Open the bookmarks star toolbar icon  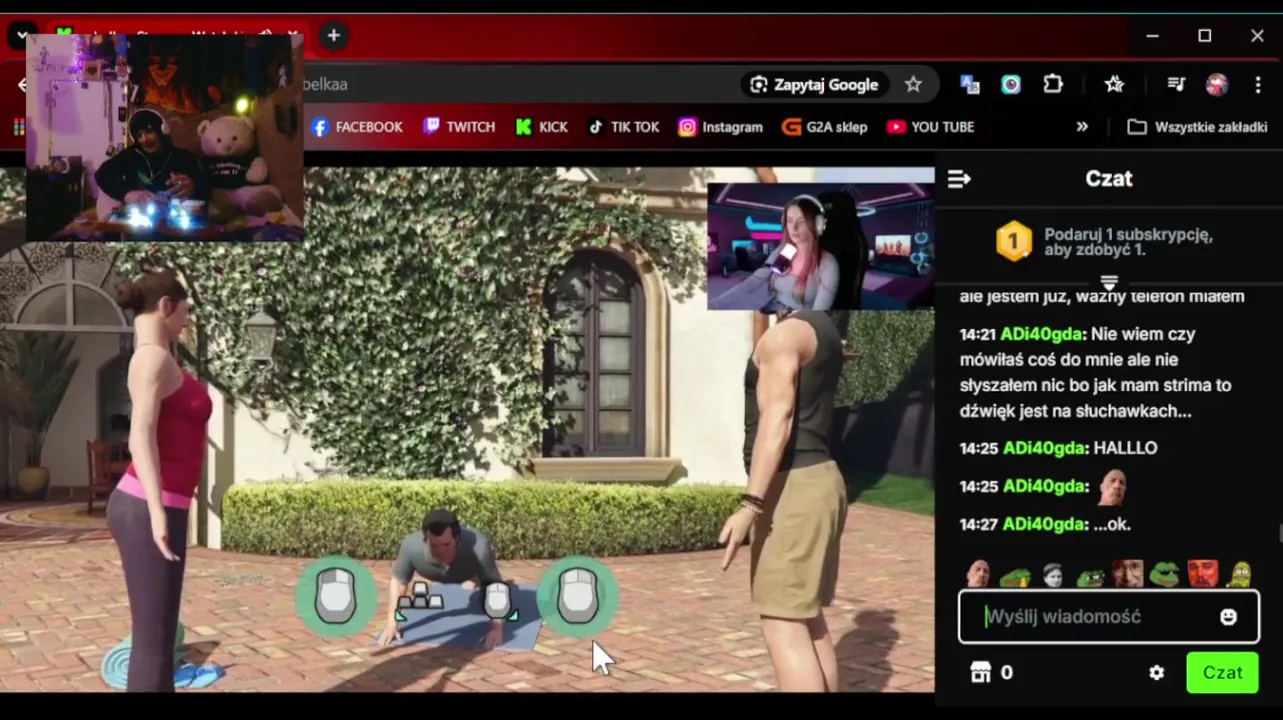pos(1114,84)
